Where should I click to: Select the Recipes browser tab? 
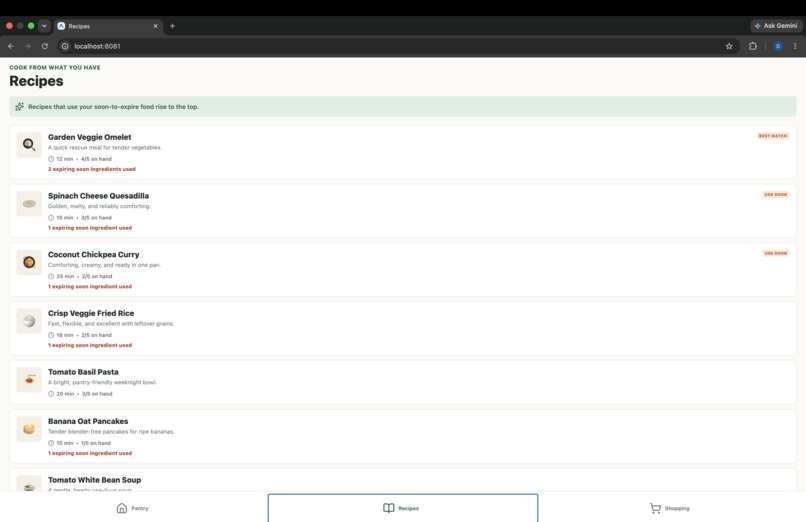tap(108, 26)
